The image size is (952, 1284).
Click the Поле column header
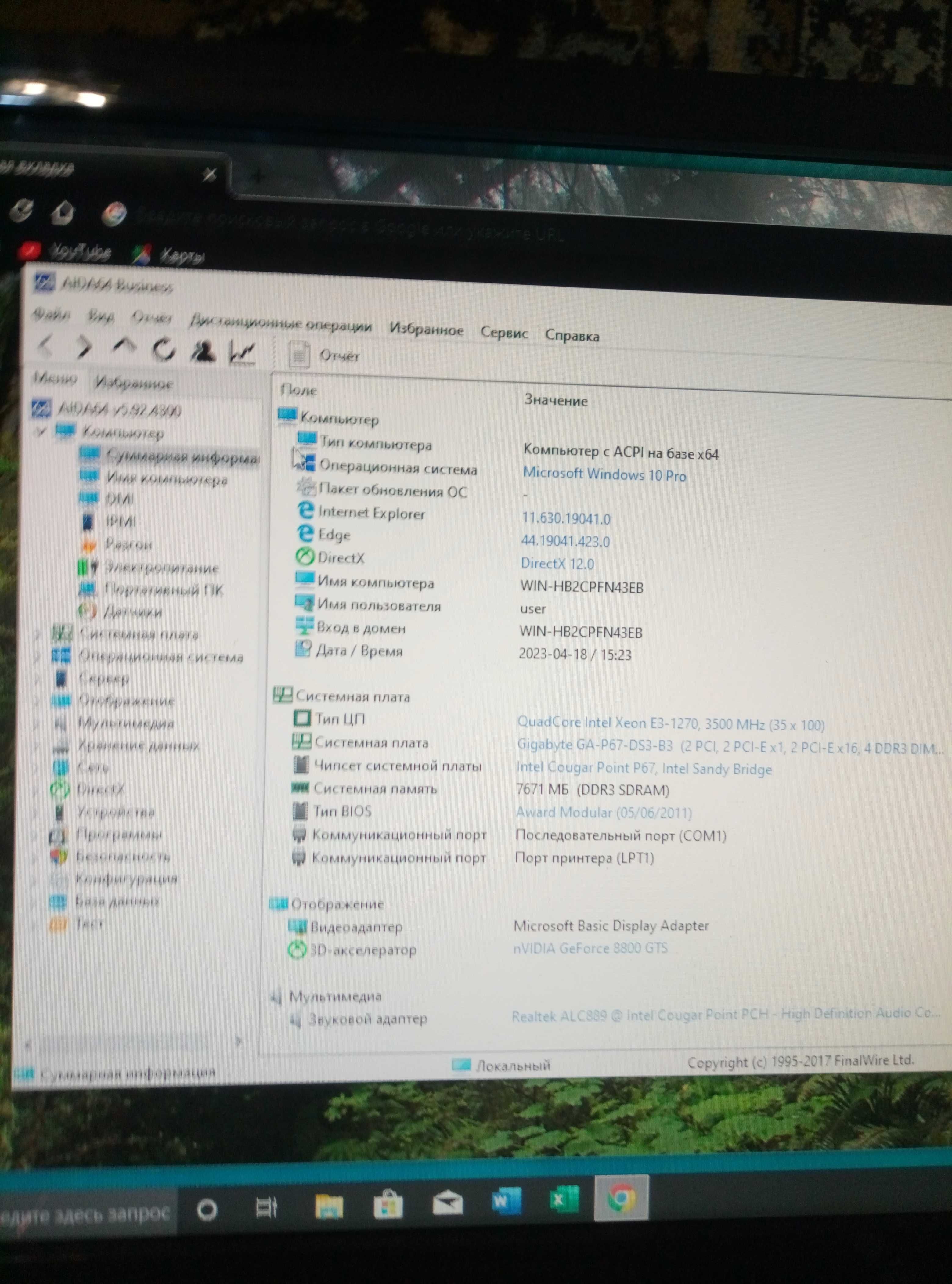pos(298,390)
